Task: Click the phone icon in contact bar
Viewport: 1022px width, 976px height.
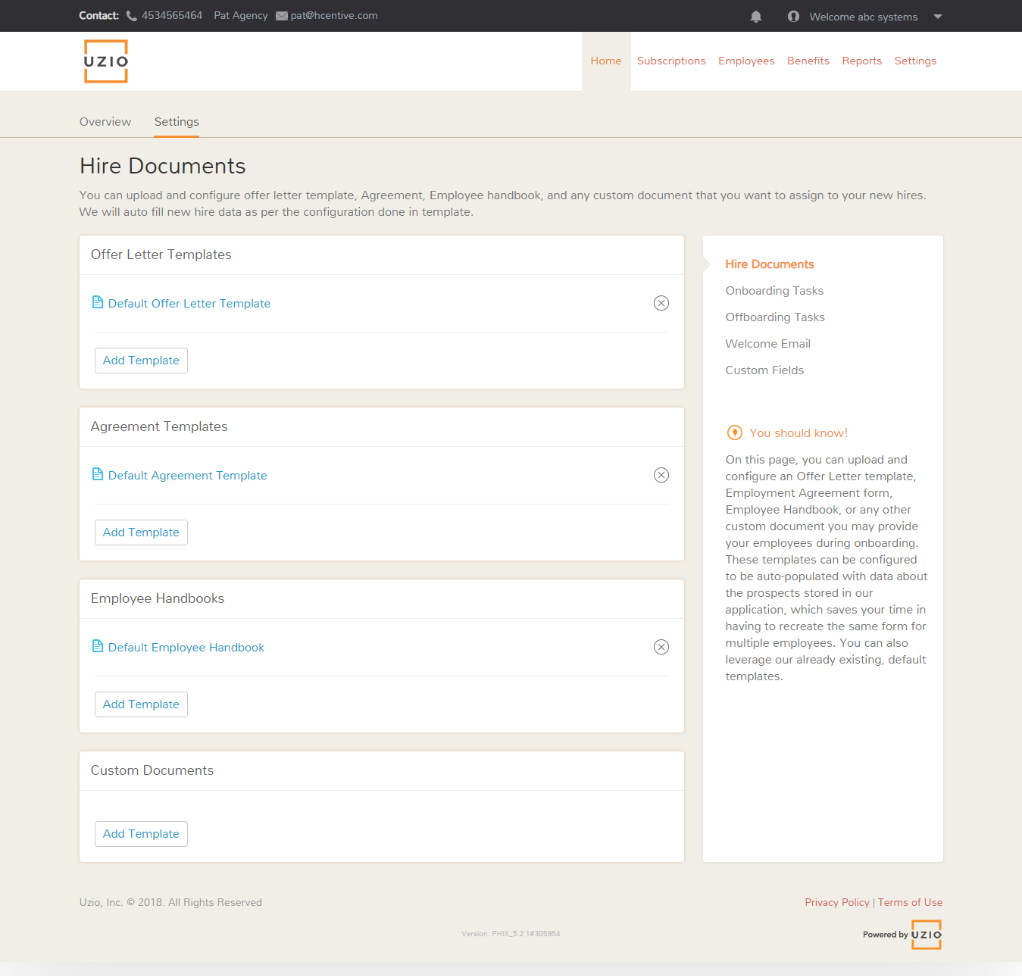Action: (132, 16)
